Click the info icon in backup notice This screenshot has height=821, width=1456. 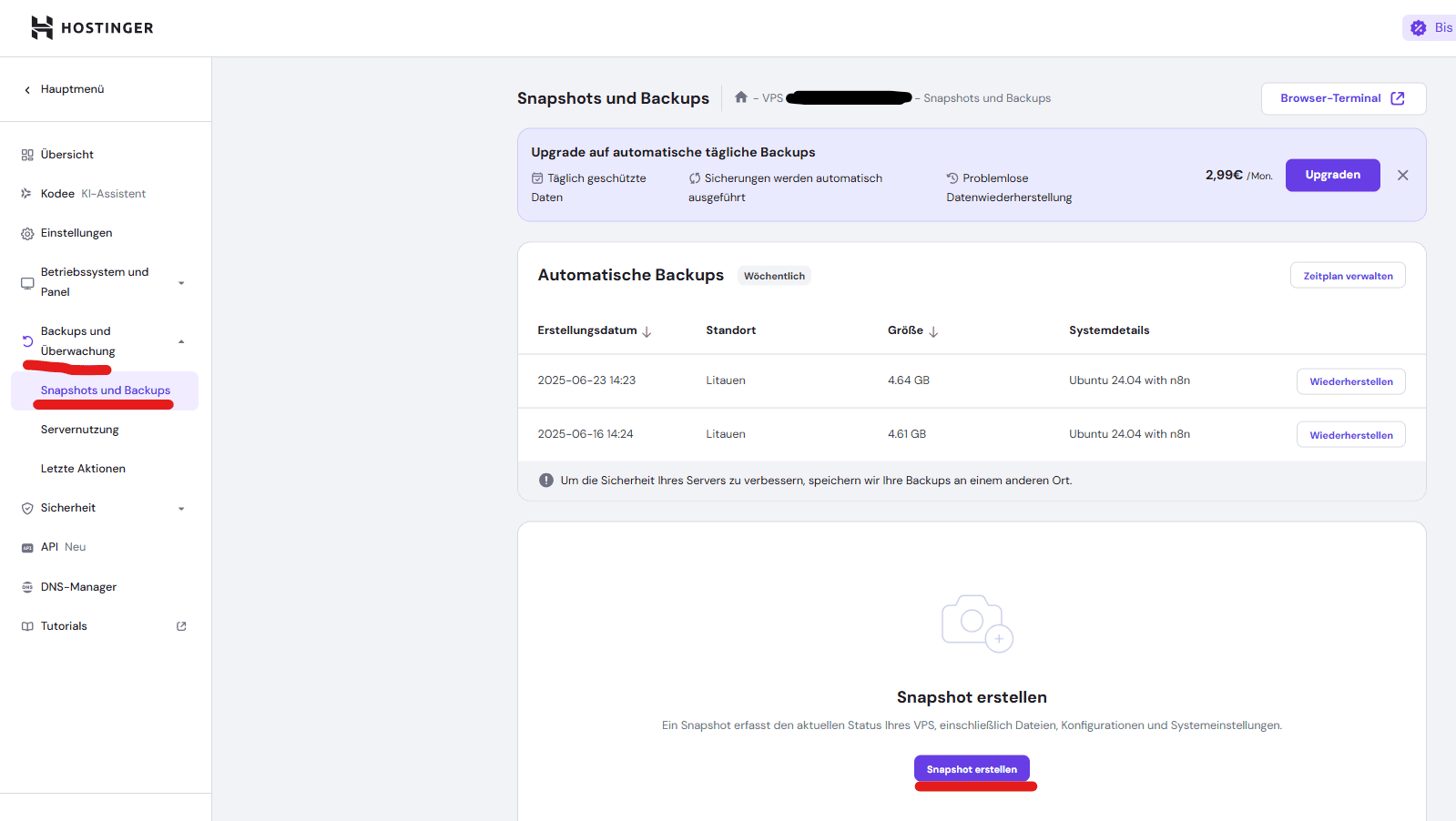[x=546, y=481]
